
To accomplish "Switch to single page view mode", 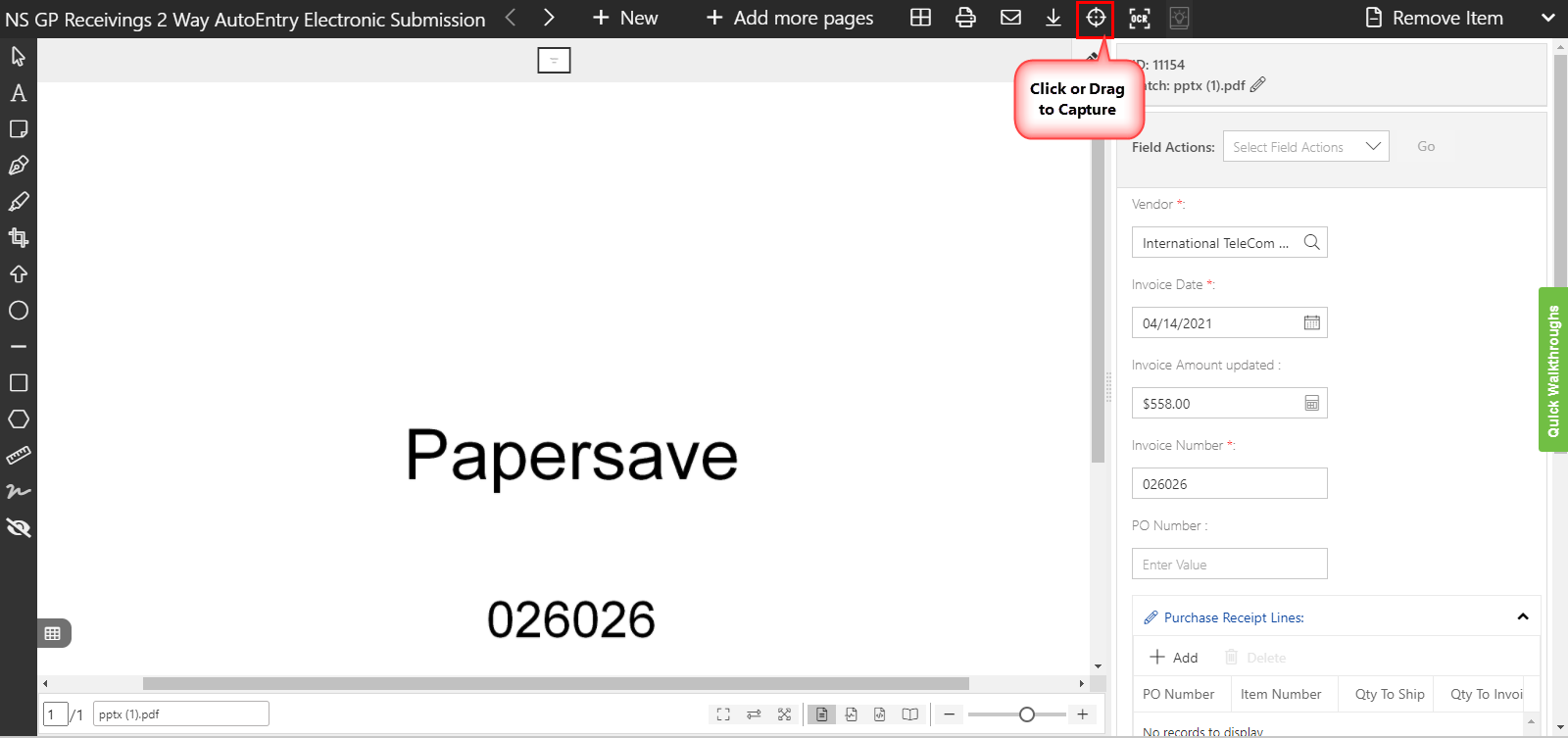I will tap(821, 714).
